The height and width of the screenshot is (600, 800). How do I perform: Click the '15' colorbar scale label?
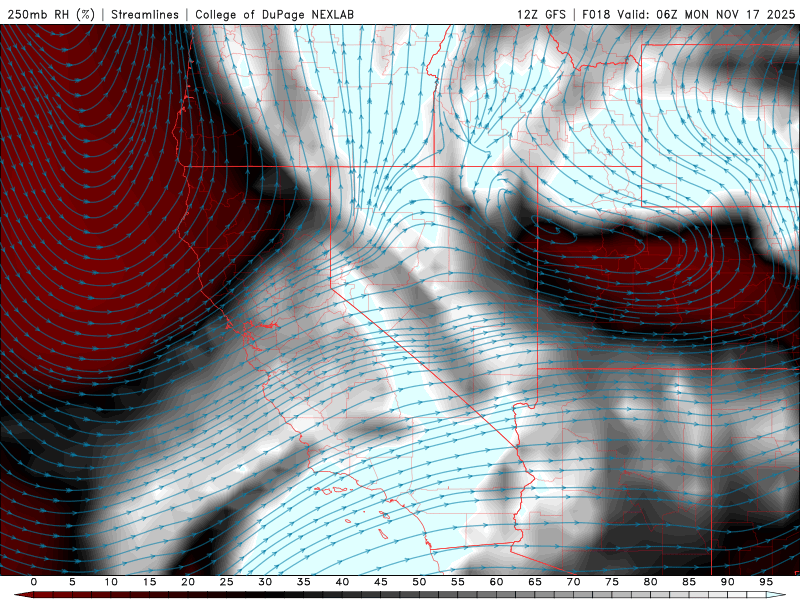pyautogui.click(x=149, y=582)
